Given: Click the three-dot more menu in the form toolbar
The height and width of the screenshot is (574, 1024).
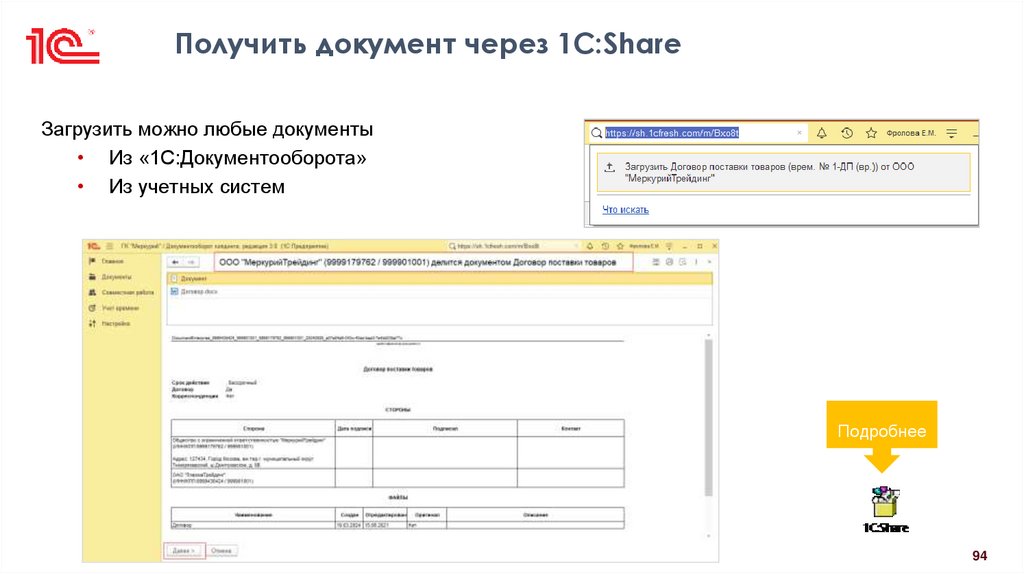Looking at the screenshot, I should (696, 262).
